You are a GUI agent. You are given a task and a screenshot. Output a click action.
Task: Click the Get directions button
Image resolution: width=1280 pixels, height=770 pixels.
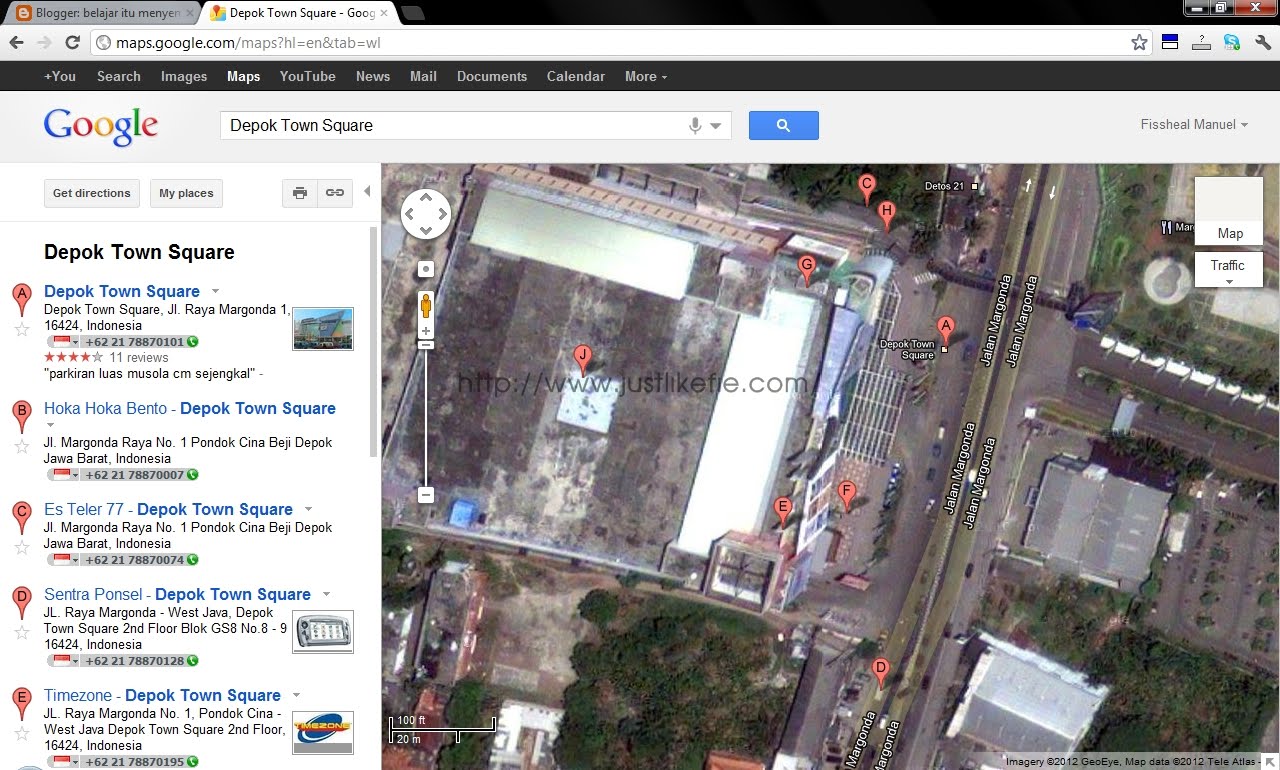click(92, 193)
